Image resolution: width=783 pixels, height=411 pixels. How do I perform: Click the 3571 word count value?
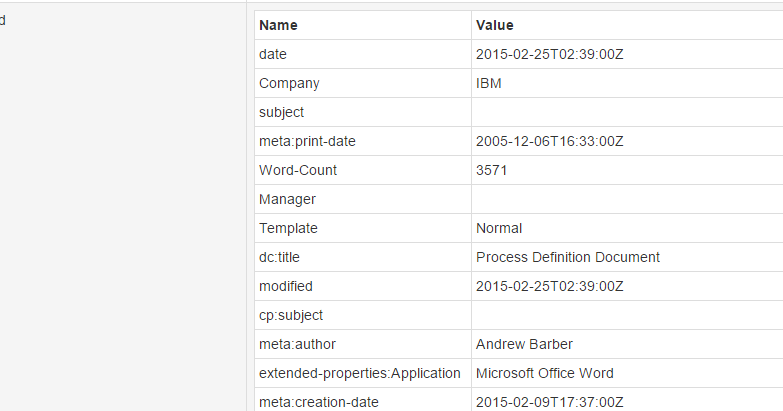click(492, 171)
